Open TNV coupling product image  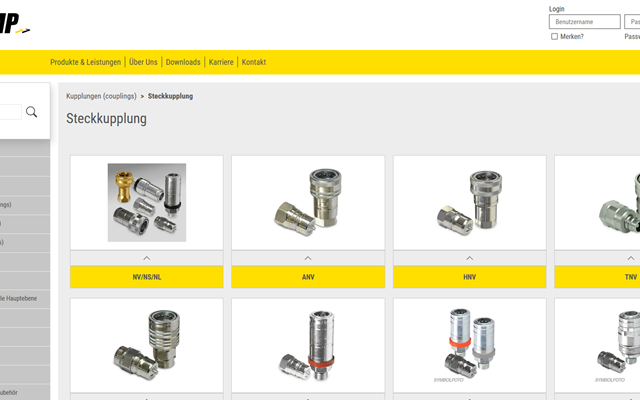point(618,202)
